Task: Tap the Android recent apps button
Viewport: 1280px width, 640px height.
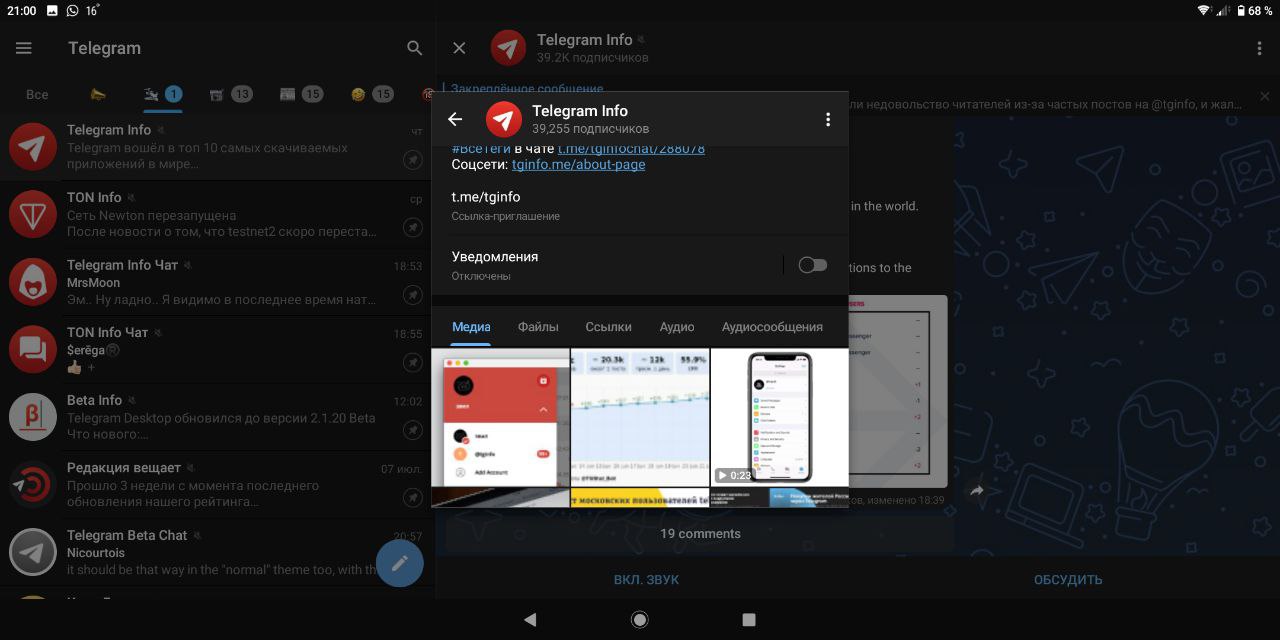Action: tap(749, 620)
